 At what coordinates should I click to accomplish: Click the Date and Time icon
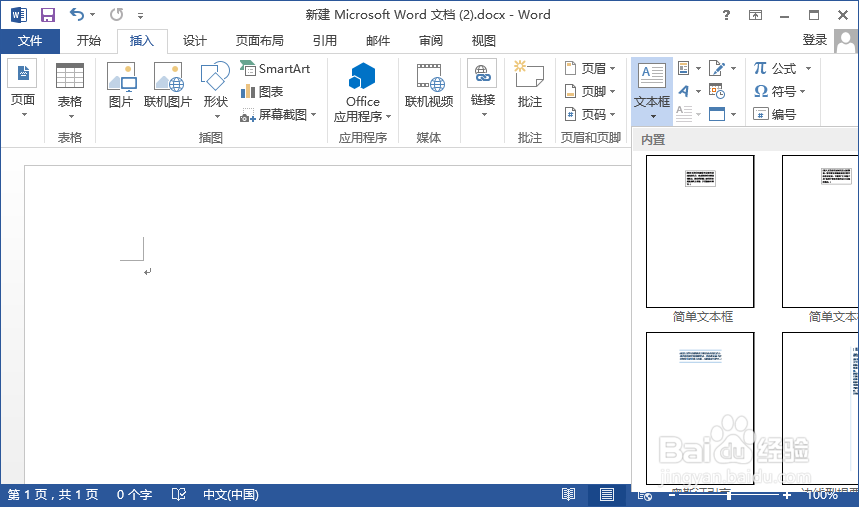[x=717, y=91]
